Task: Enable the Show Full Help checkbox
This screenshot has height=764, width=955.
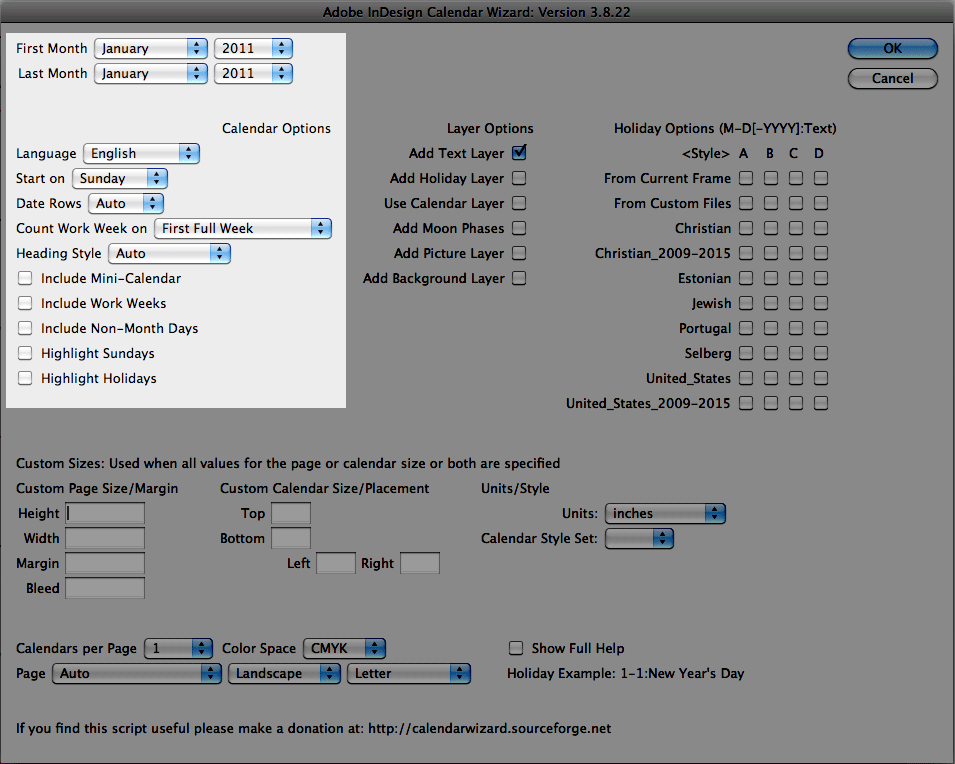Action: click(516, 648)
